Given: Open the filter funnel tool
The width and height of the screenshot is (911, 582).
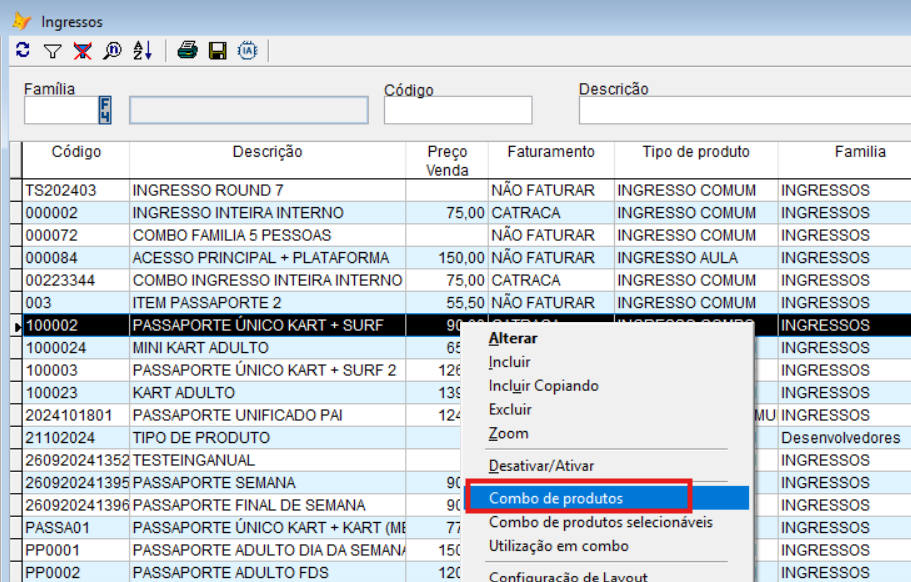Looking at the screenshot, I should tap(53, 51).
